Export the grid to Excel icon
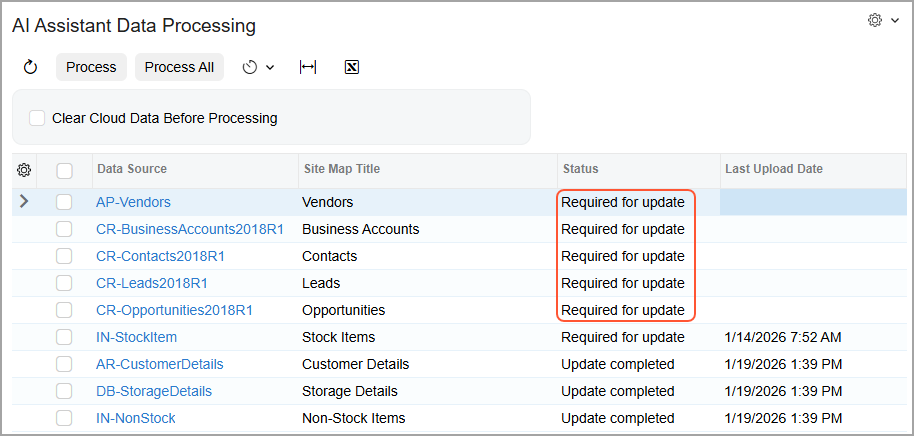914x436 pixels. pos(351,68)
